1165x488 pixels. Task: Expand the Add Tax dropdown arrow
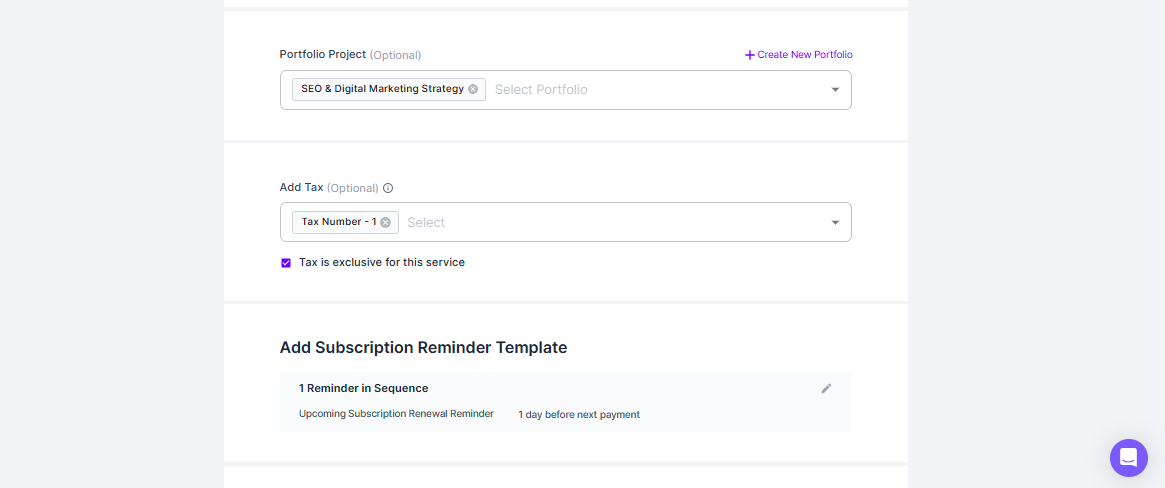[x=835, y=222]
